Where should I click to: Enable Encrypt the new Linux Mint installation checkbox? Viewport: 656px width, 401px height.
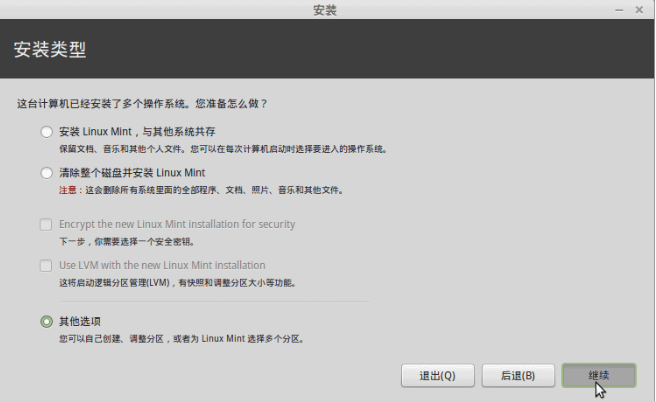point(46,224)
